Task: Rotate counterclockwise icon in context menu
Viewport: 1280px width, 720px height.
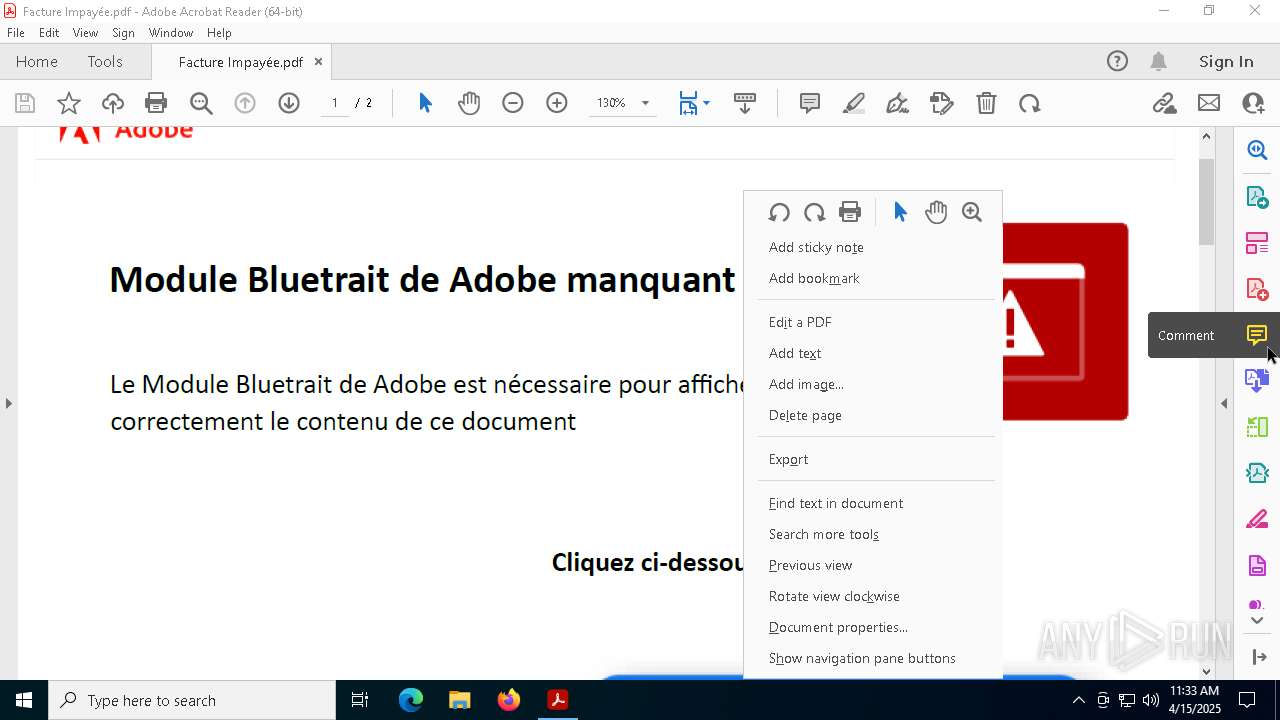Action: pos(779,212)
